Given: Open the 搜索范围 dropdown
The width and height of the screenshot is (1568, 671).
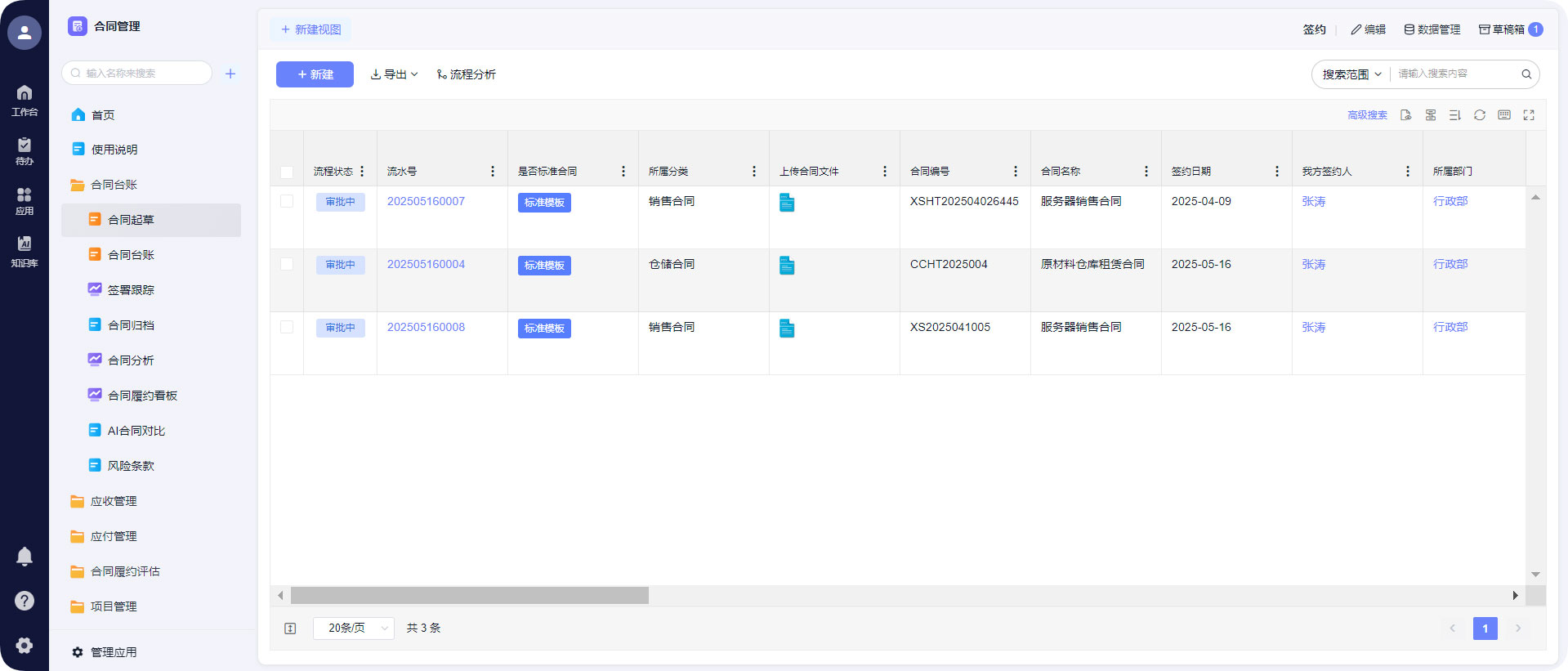Looking at the screenshot, I should (1351, 74).
